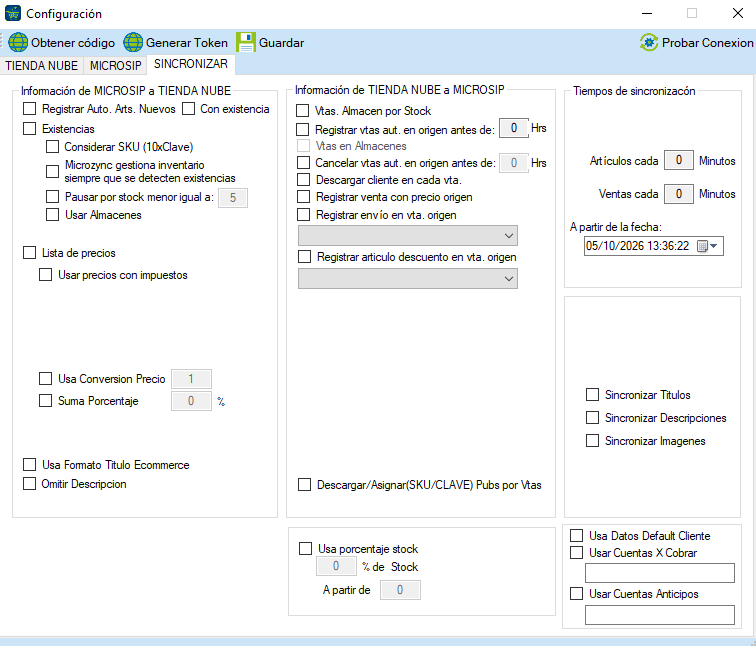Image resolution: width=756 pixels, height=646 pixels.
Task: Check Descargar cliente en cada vta.
Action: coord(303,180)
